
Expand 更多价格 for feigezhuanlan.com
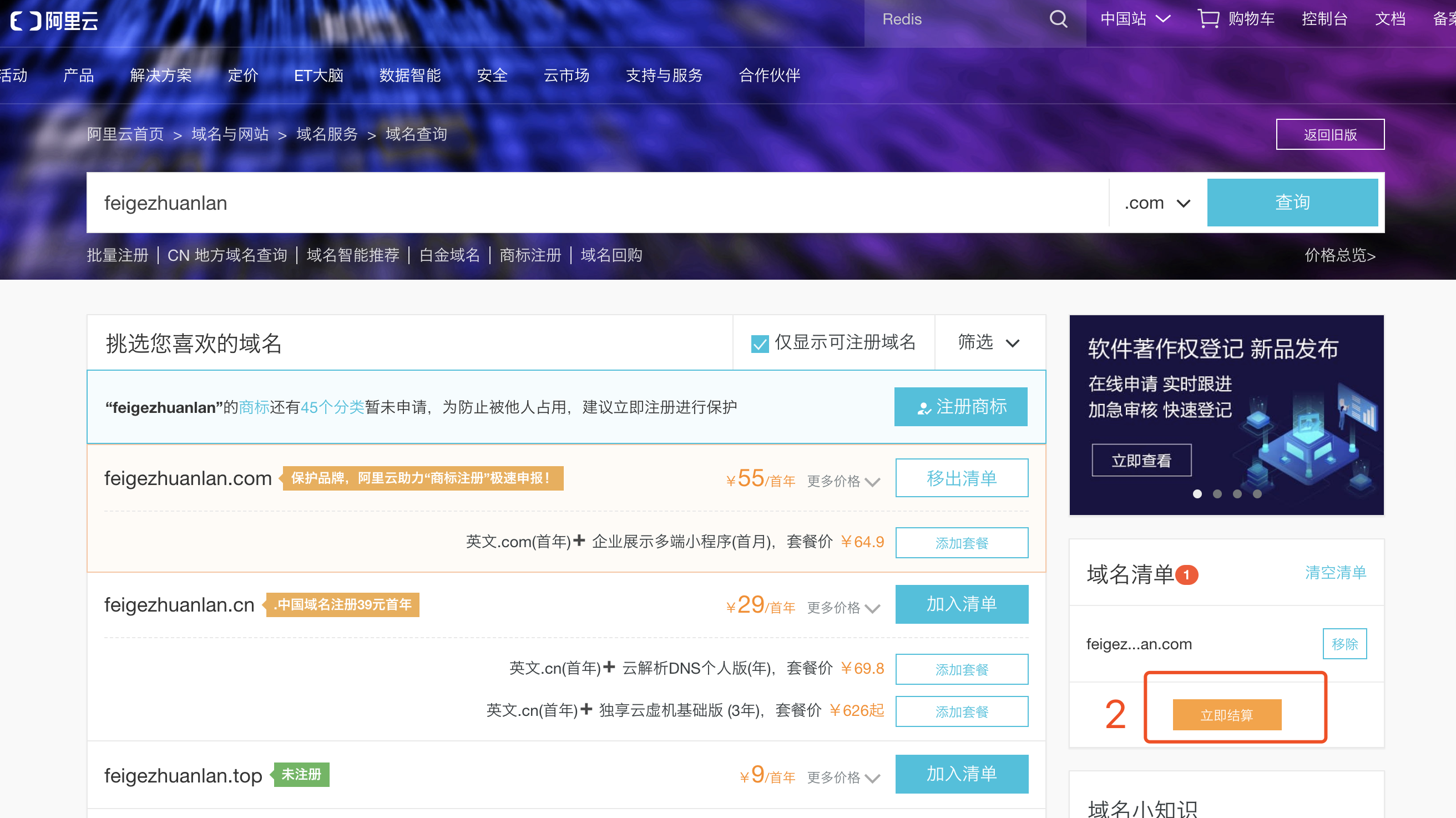(x=842, y=480)
